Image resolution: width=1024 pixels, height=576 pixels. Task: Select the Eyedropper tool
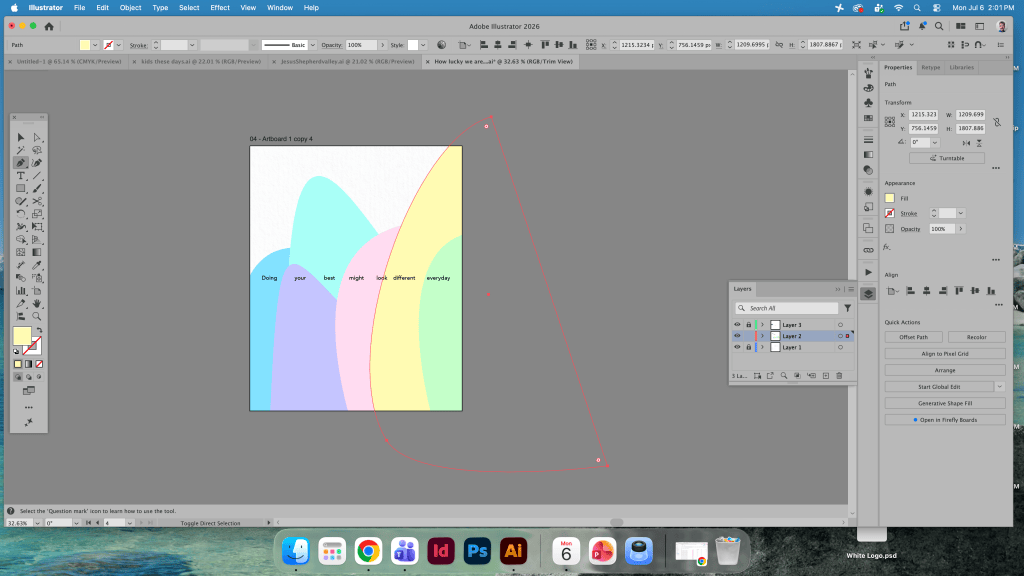click(x=37, y=265)
